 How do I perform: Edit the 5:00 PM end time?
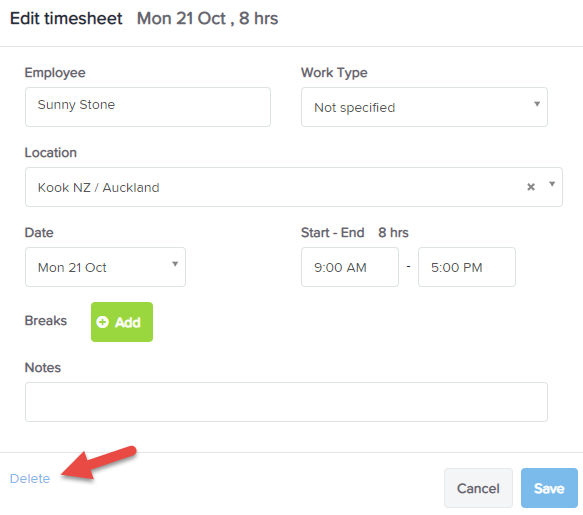tap(467, 267)
